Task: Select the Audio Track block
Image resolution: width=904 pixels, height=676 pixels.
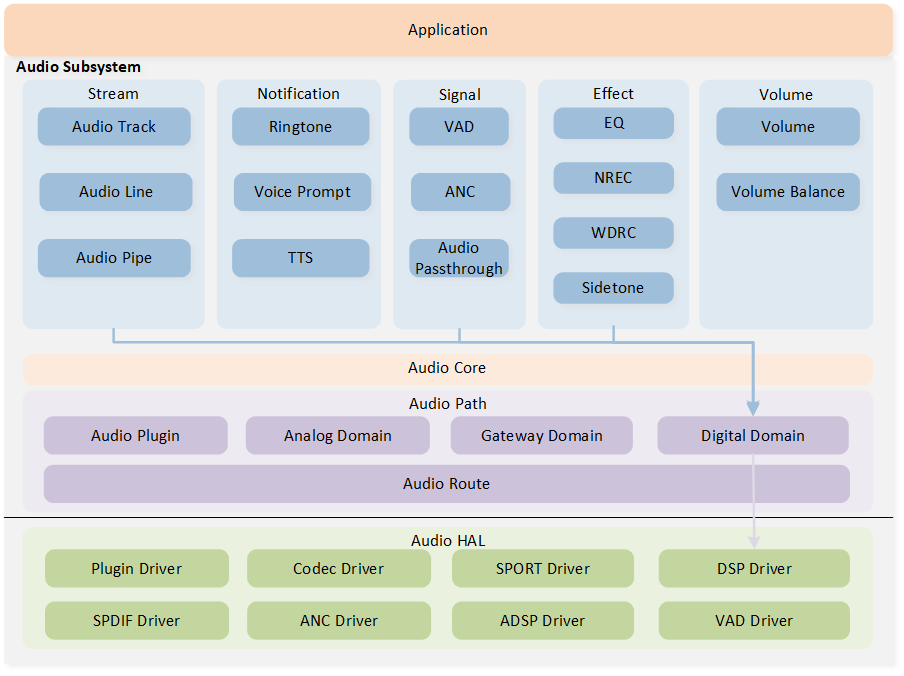Action: (x=114, y=126)
